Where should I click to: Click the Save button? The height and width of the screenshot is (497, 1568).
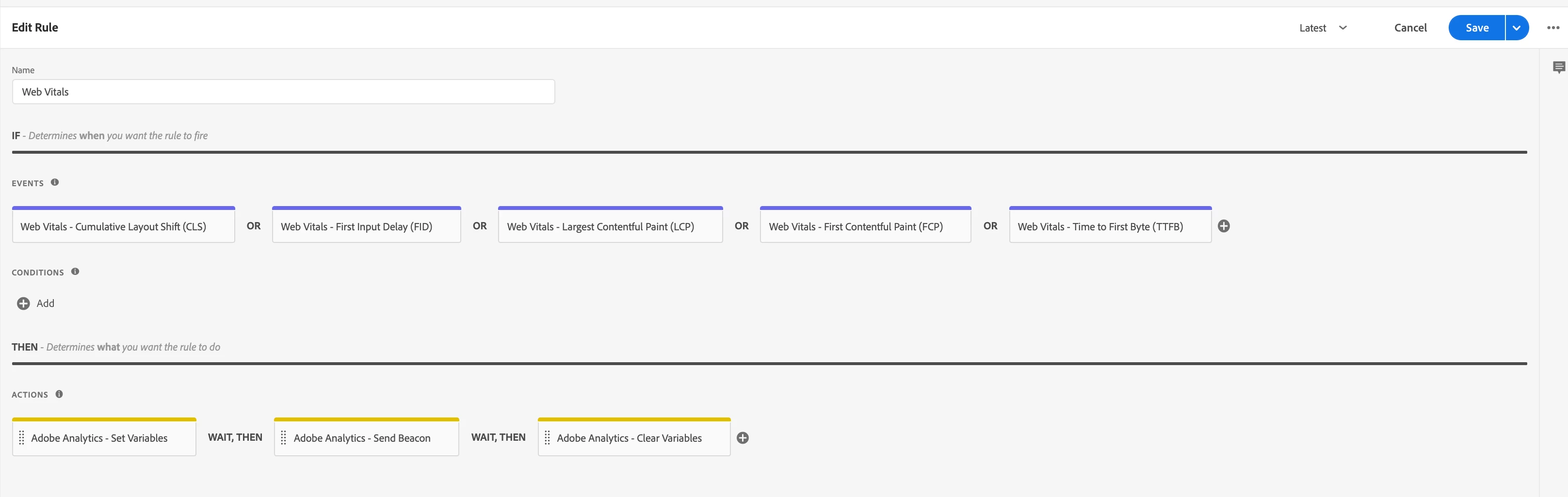(1477, 28)
